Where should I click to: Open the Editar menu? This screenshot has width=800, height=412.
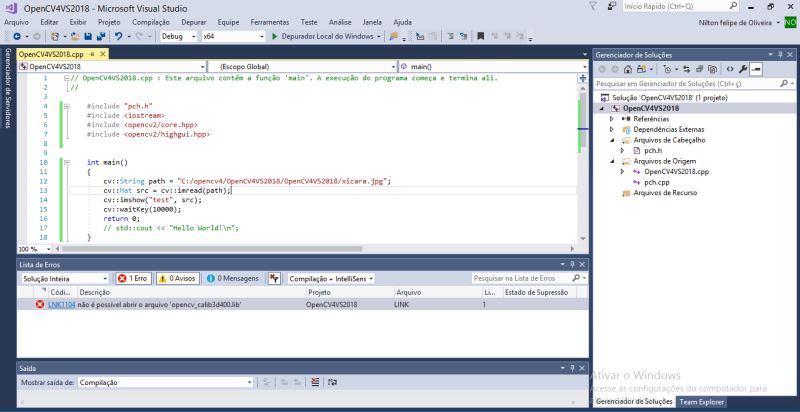[49, 22]
